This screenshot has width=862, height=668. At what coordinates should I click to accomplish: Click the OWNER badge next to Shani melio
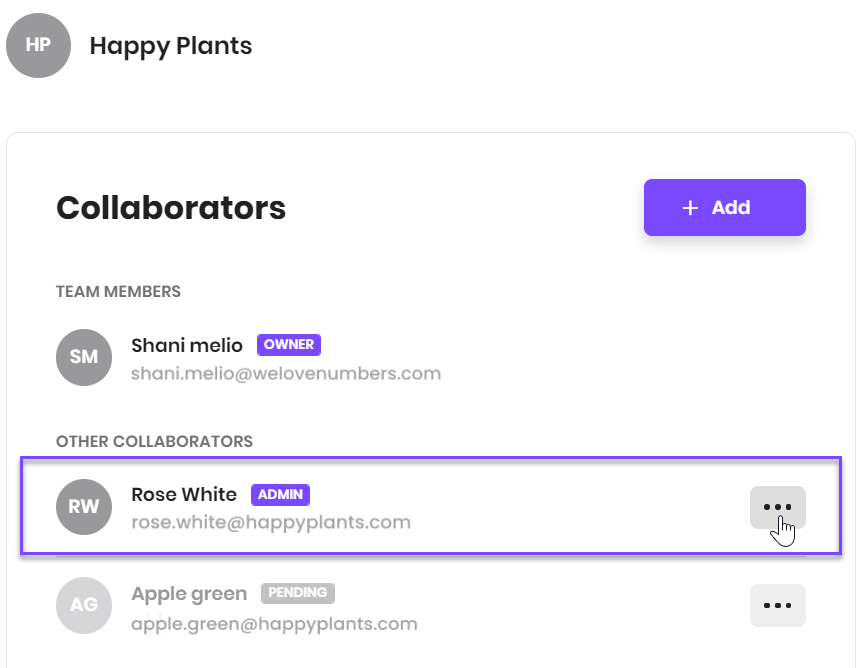(x=289, y=345)
